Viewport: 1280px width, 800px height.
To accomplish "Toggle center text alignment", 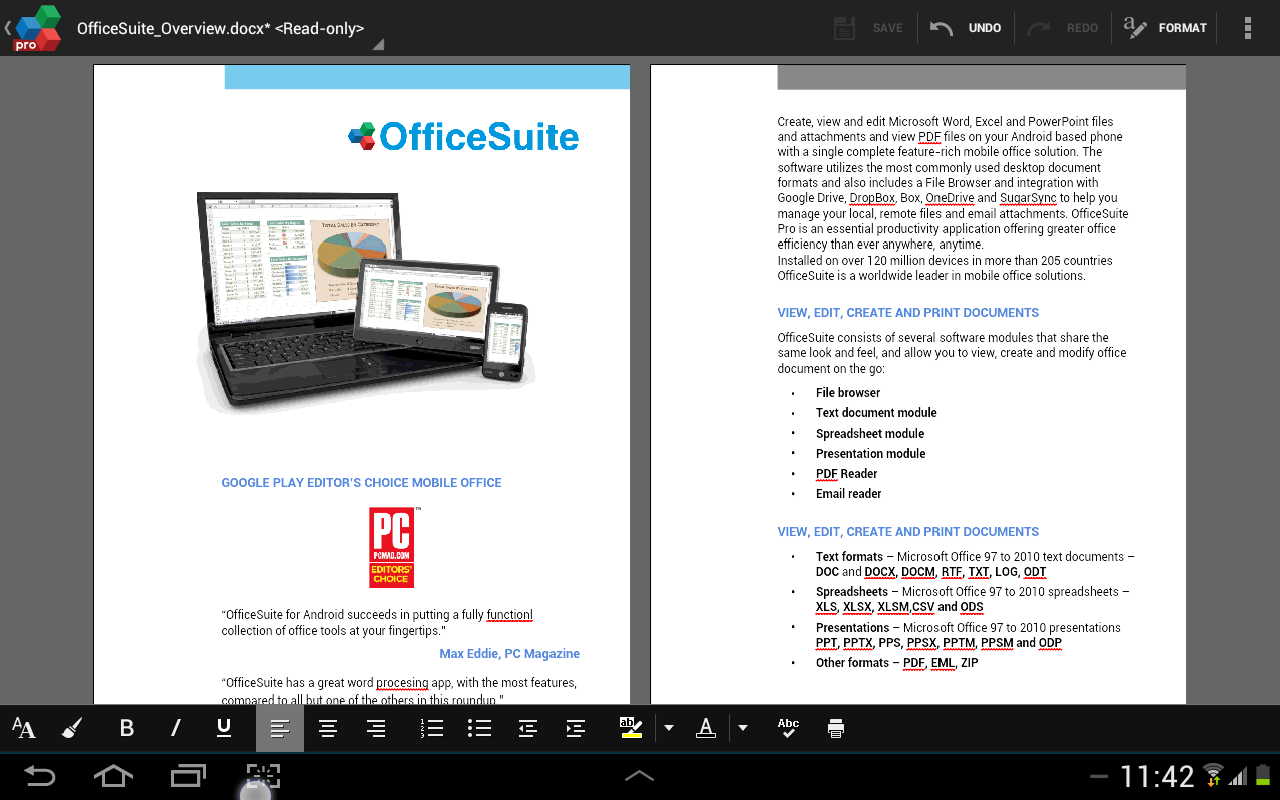I will (x=328, y=728).
